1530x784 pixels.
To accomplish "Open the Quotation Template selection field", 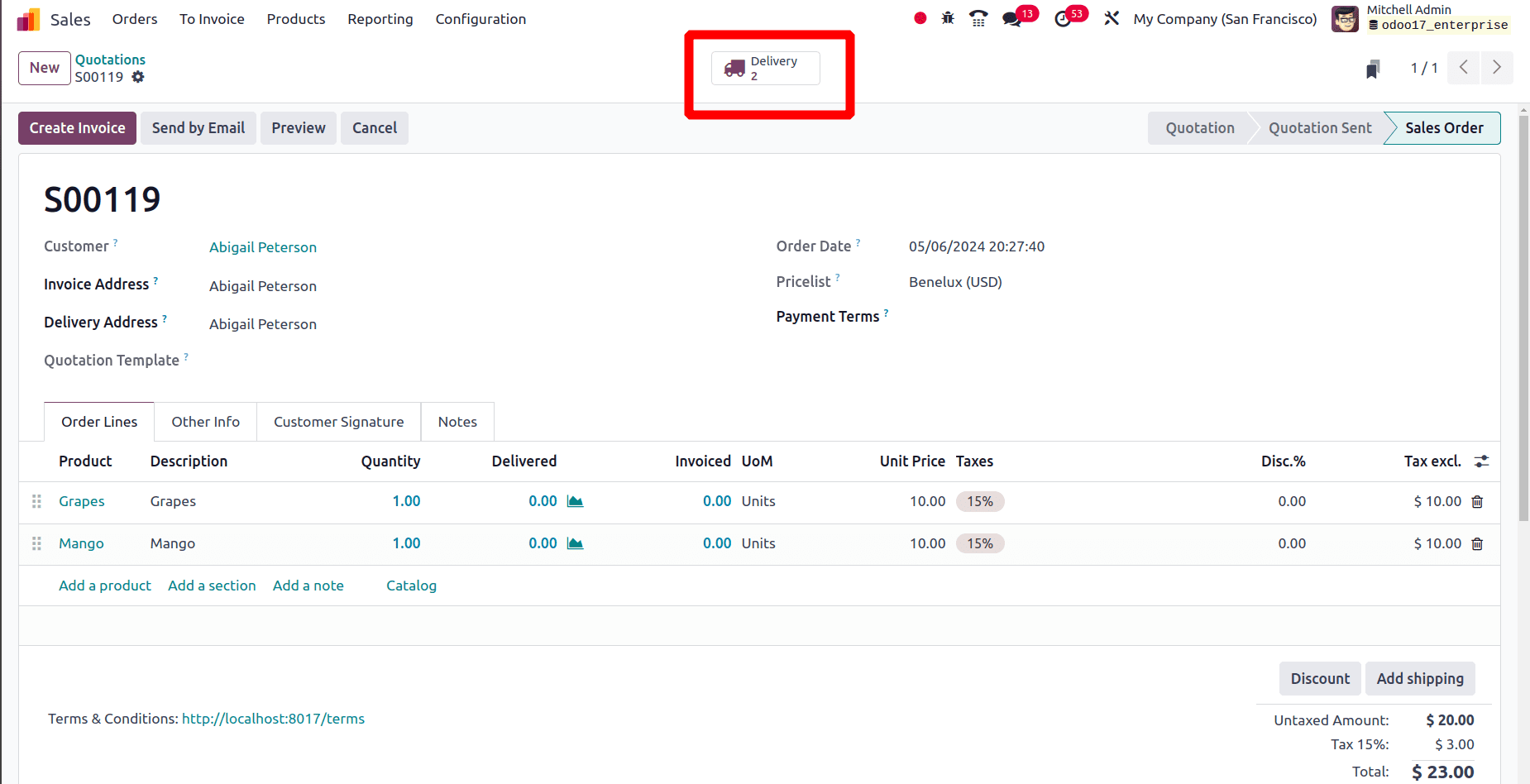I will point(248,360).
